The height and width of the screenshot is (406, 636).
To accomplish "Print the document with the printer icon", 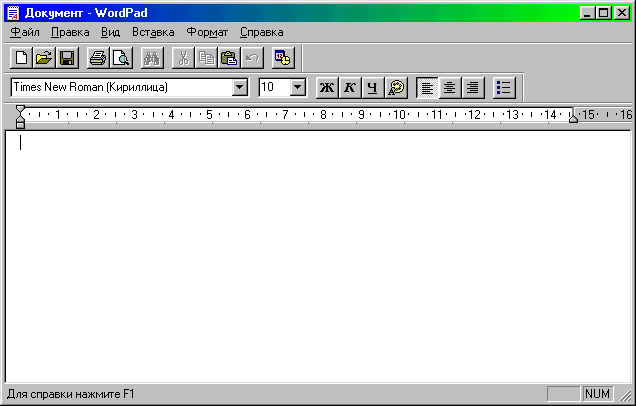I will click(x=98, y=58).
